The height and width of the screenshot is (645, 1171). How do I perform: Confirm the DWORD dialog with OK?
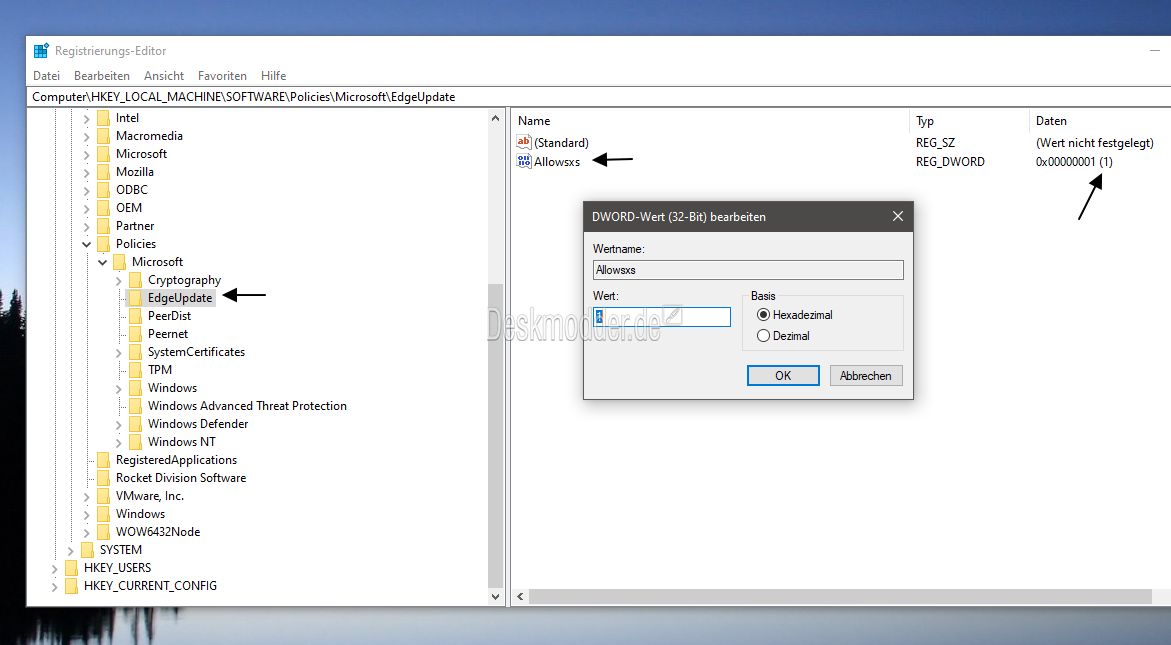(x=783, y=376)
